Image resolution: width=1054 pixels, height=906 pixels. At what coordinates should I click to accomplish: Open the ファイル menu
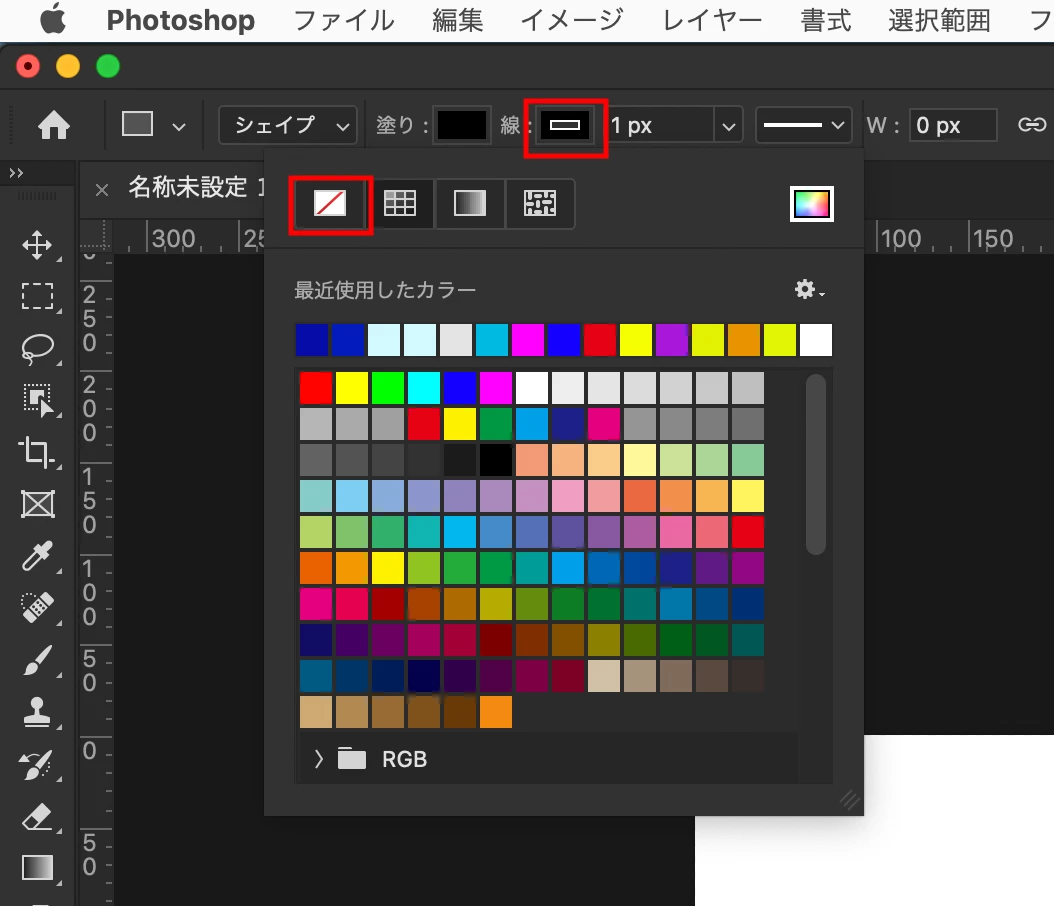[343, 20]
